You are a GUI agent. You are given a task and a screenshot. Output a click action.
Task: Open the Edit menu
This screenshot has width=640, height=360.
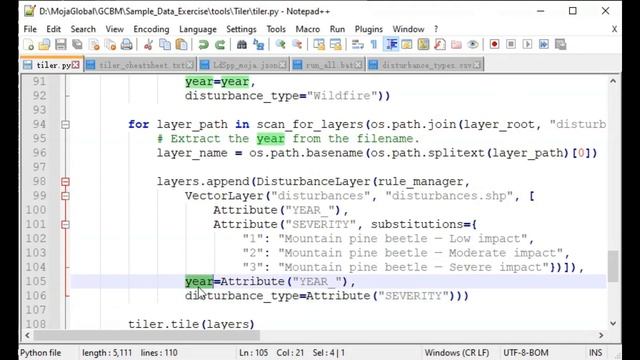pyautogui.click(x=53, y=29)
